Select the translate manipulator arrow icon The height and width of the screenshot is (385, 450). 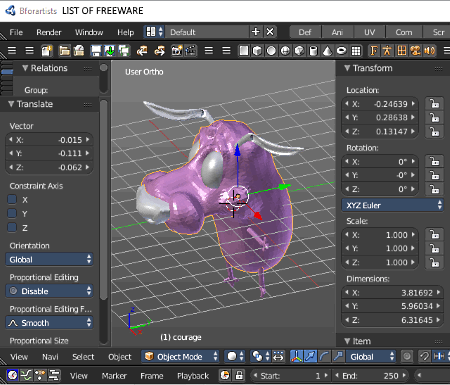click(x=310, y=357)
